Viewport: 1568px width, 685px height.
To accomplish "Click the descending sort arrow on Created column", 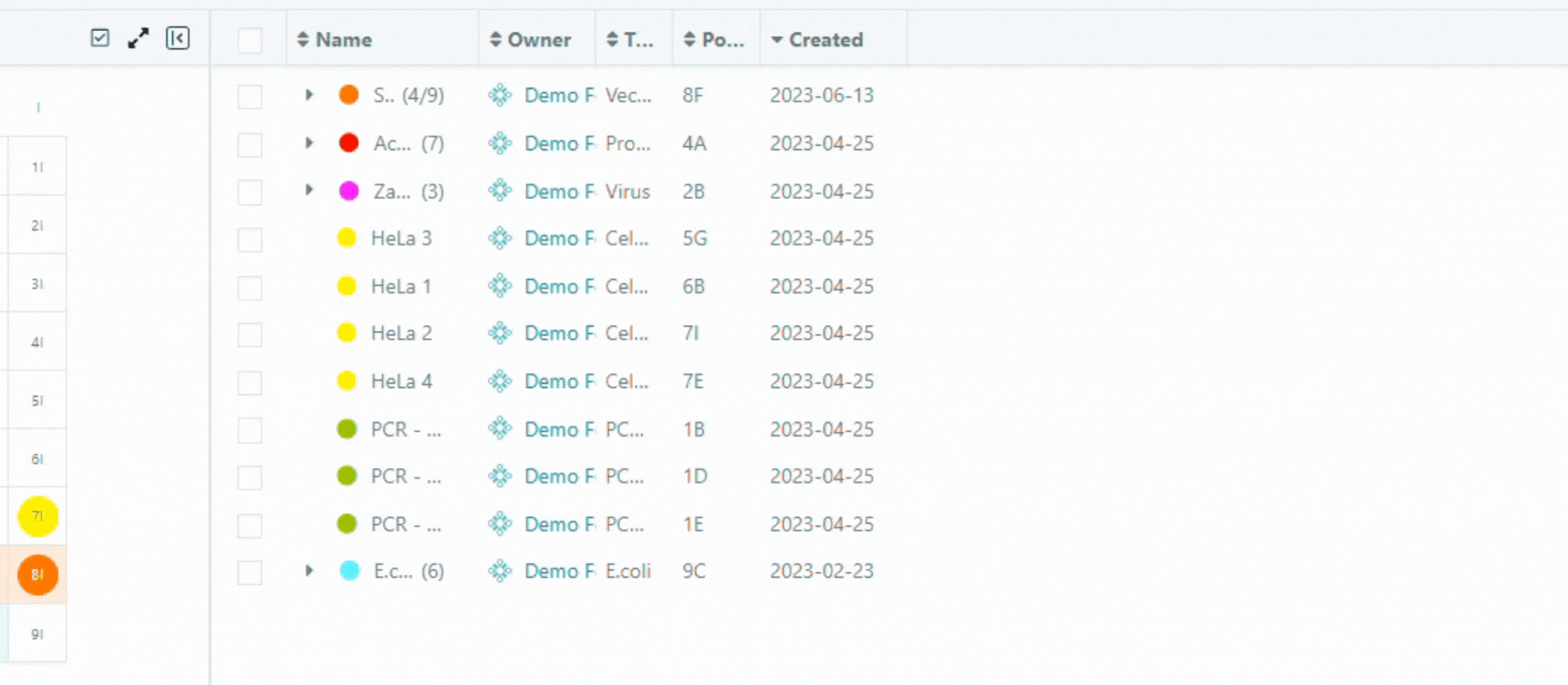I will click(777, 39).
